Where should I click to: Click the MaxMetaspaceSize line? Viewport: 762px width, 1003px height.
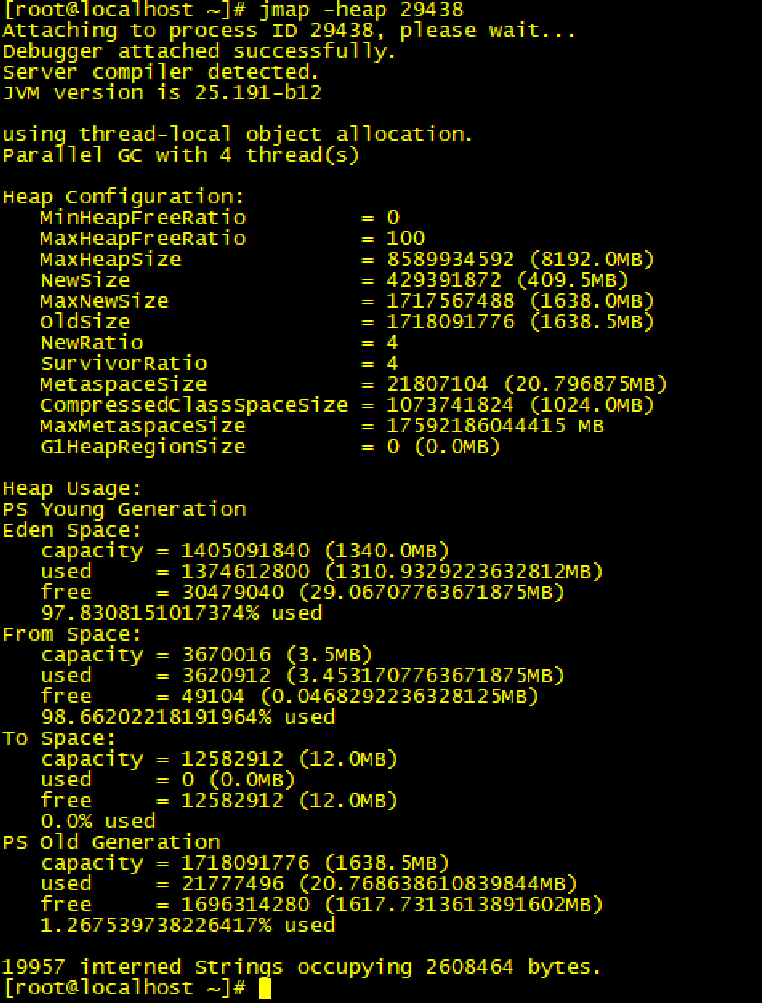tap(322, 426)
